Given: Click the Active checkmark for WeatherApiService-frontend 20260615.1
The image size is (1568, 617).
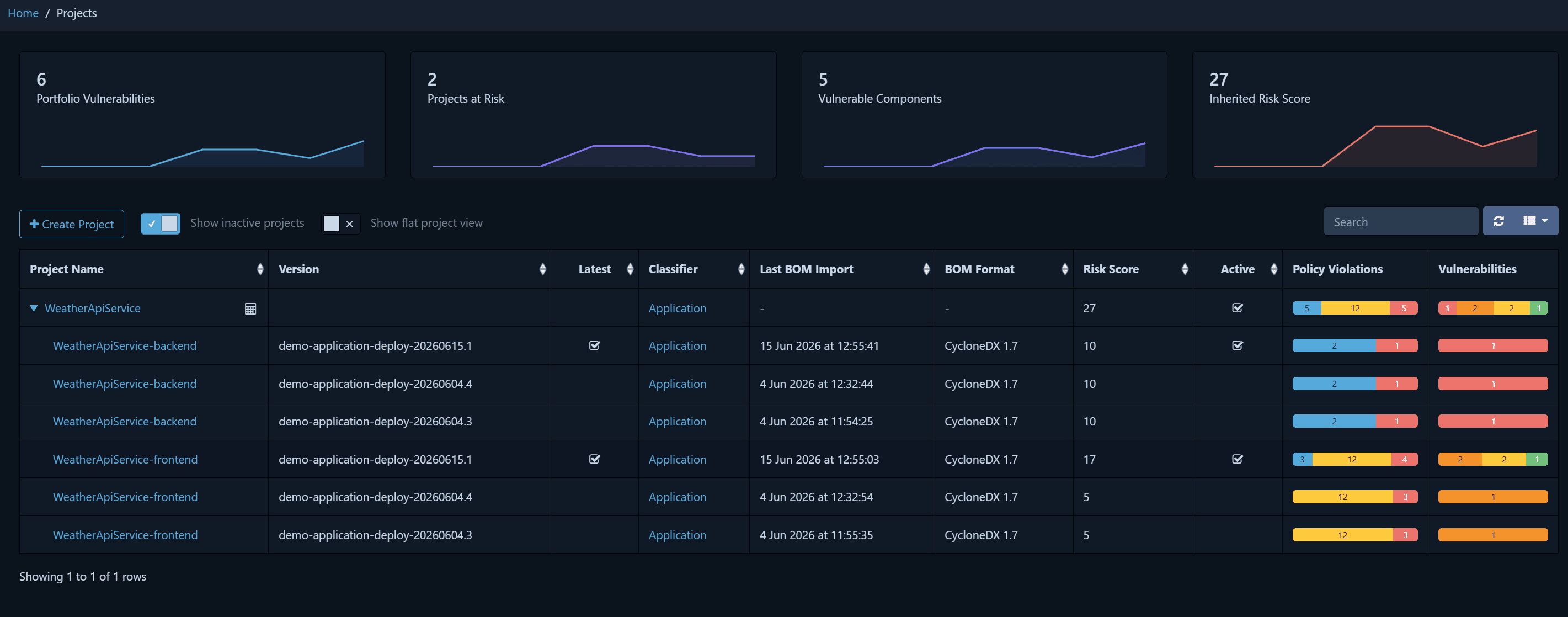Looking at the screenshot, I should 1237,459.
